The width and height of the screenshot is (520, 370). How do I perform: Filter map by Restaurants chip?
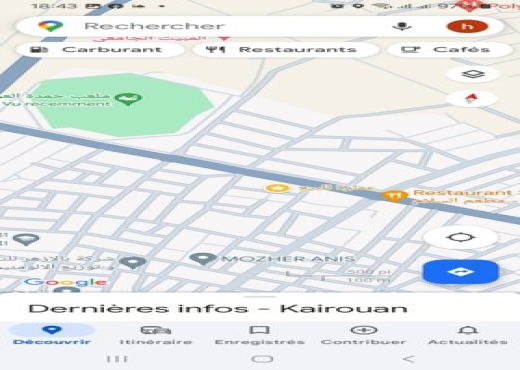click(286, 50)
